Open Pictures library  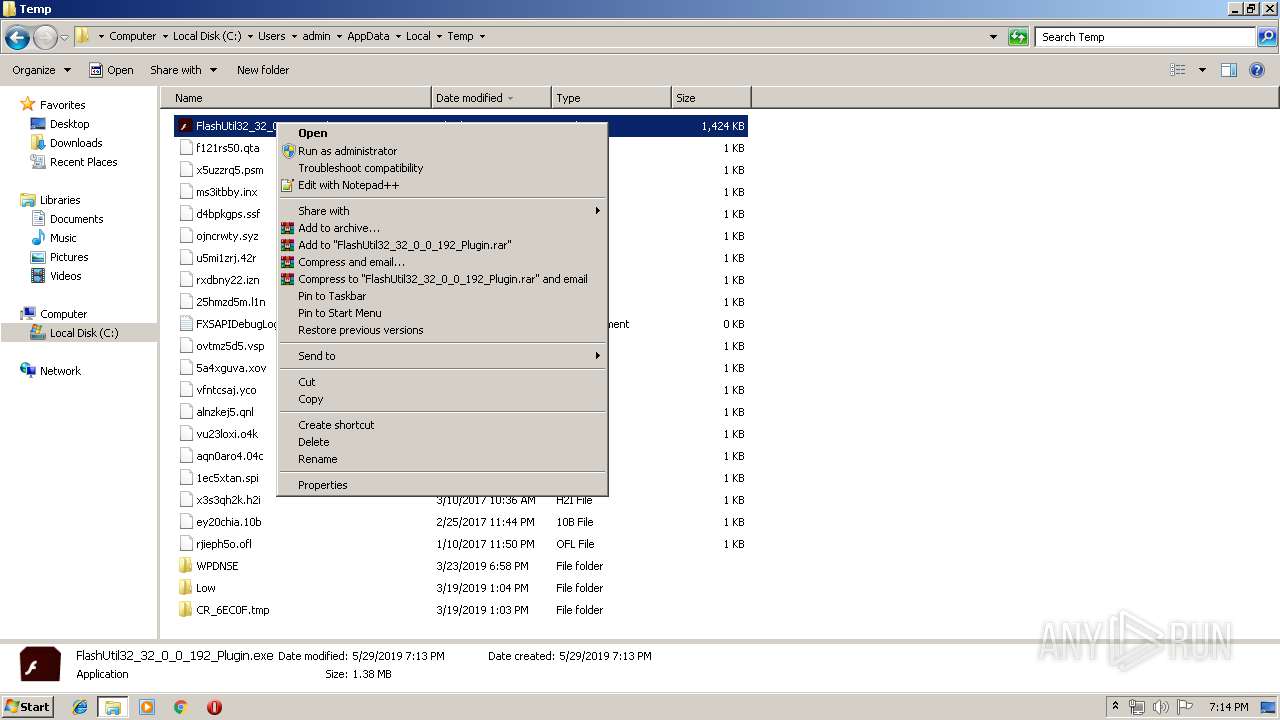click(x=69, y=257)
